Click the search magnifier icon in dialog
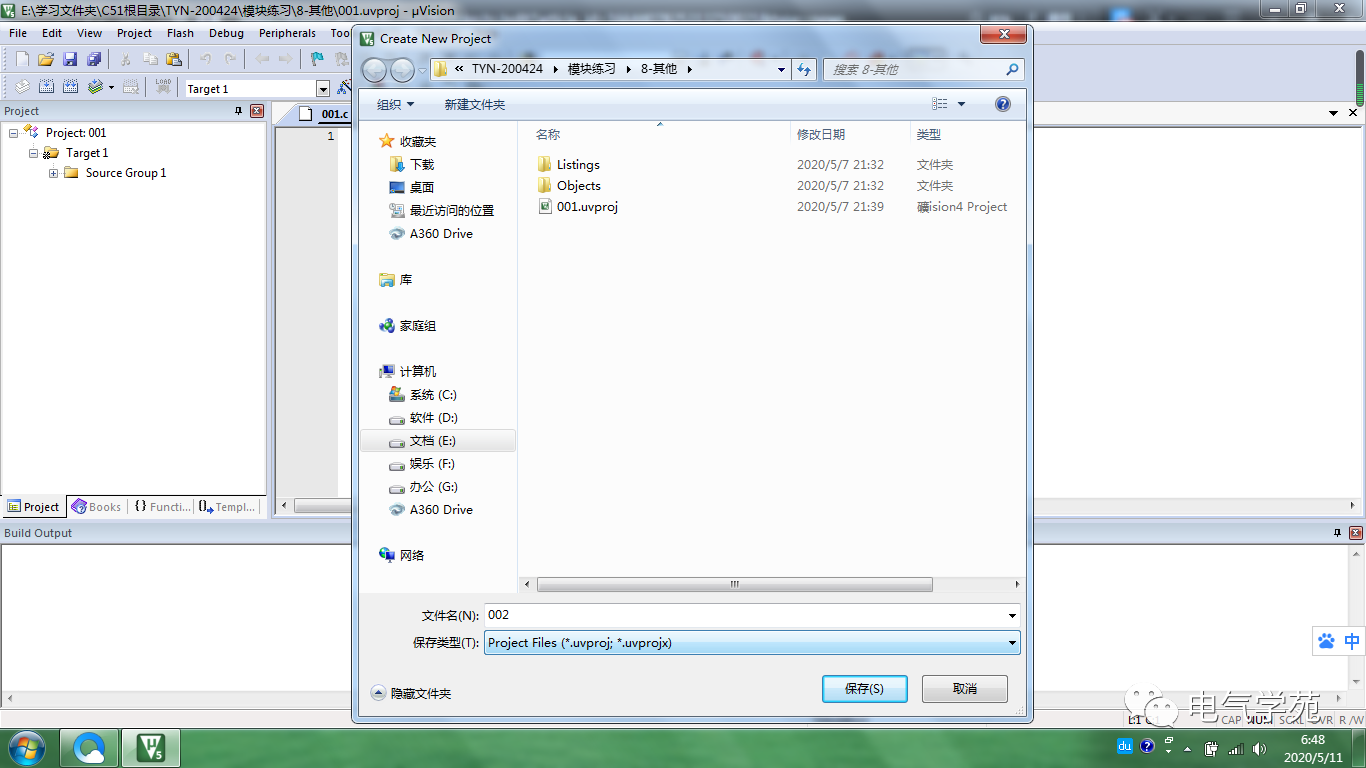 click(1012, 69)
